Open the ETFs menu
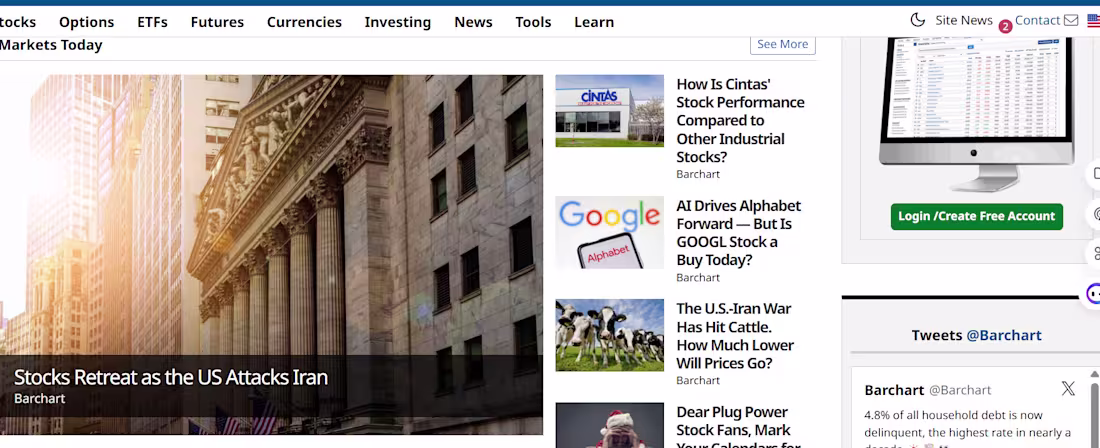Screen dimensions: 1100x448 point(152,22)
